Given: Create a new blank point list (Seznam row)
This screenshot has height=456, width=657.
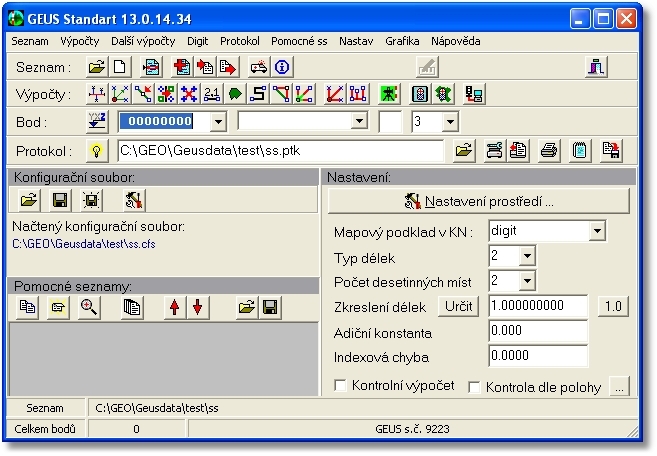Looking at the screenshot, I should click(120, 67).
